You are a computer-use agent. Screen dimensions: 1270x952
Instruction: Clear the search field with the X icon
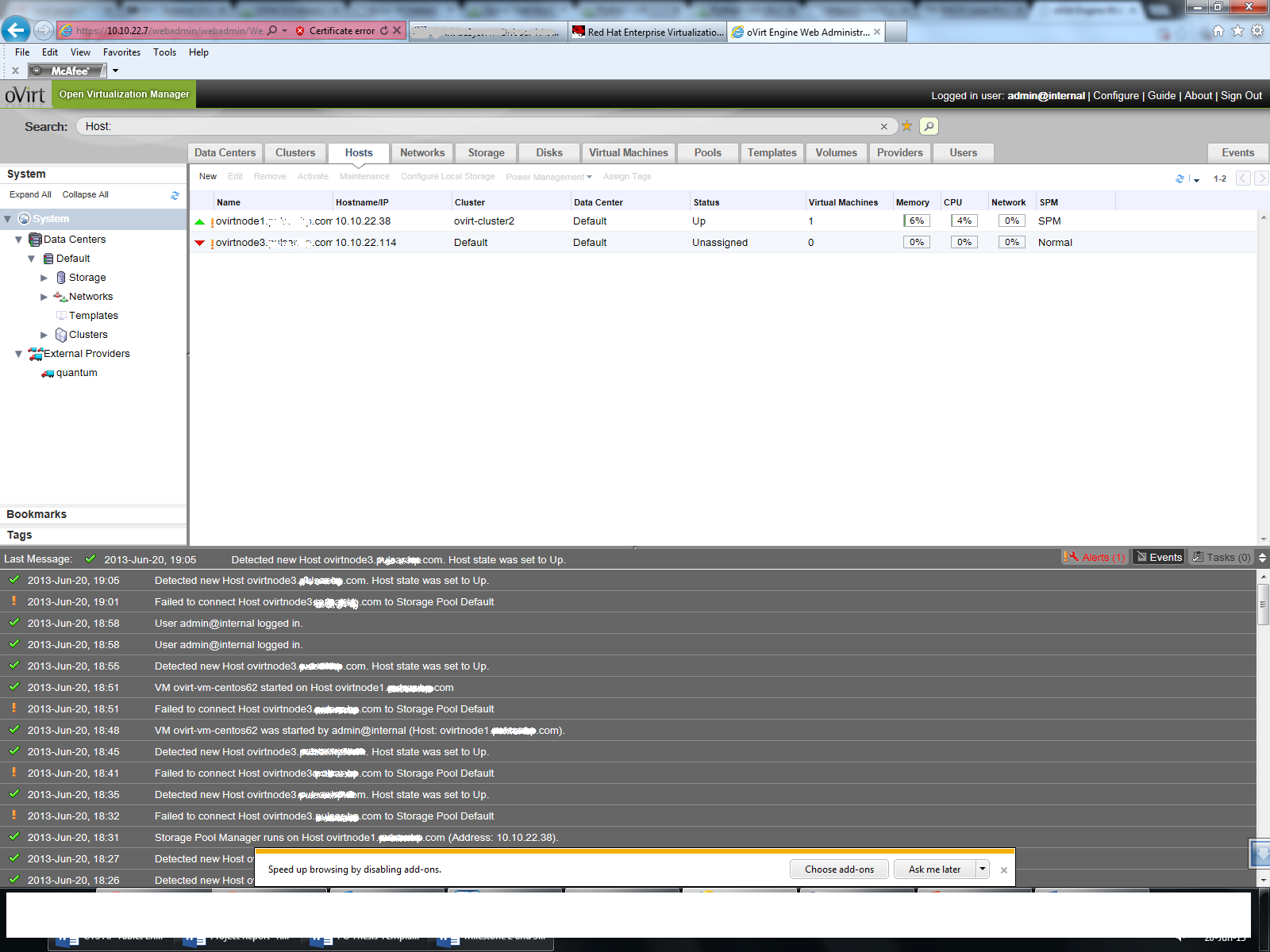pyautogui.click(x=883, y=126)
